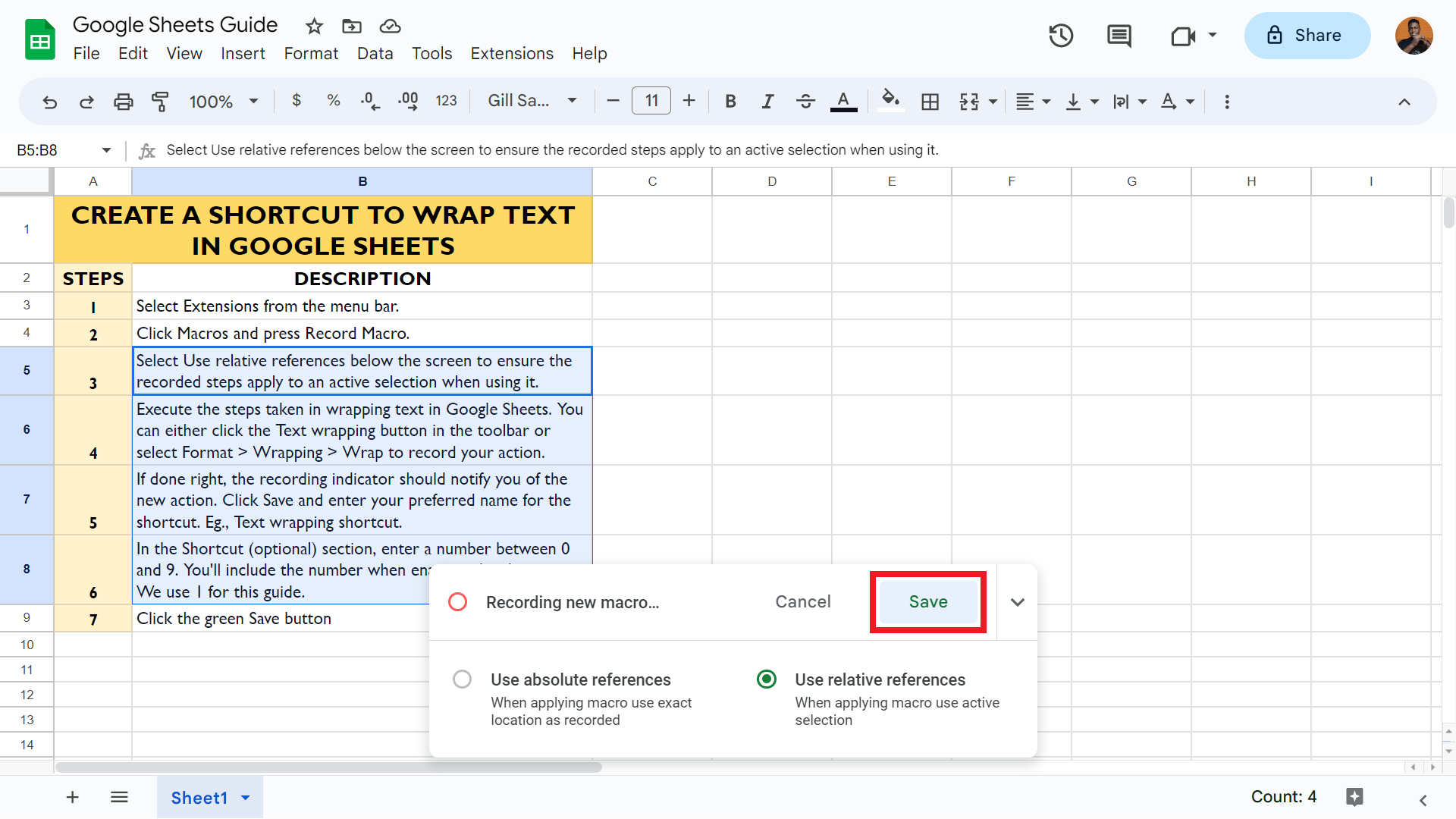Select Use relative references

pyautogui.click(x=767, y=679)
